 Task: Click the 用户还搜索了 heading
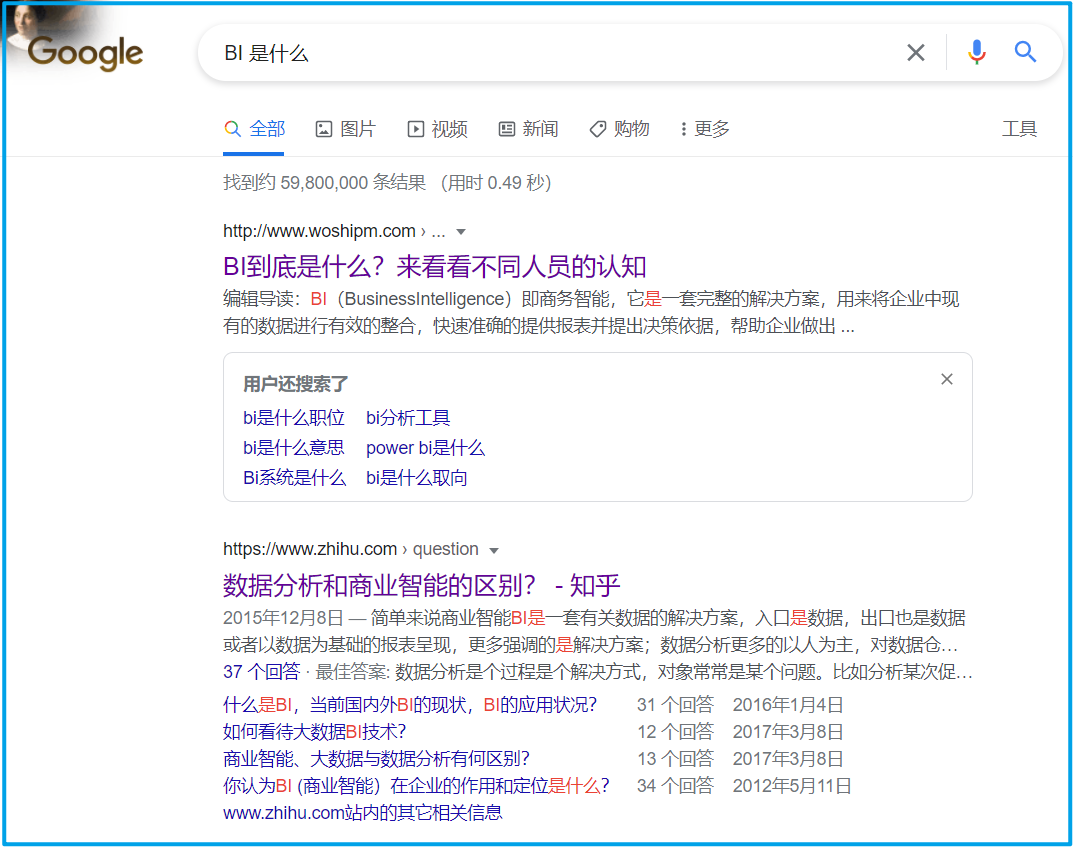(296, 384)
